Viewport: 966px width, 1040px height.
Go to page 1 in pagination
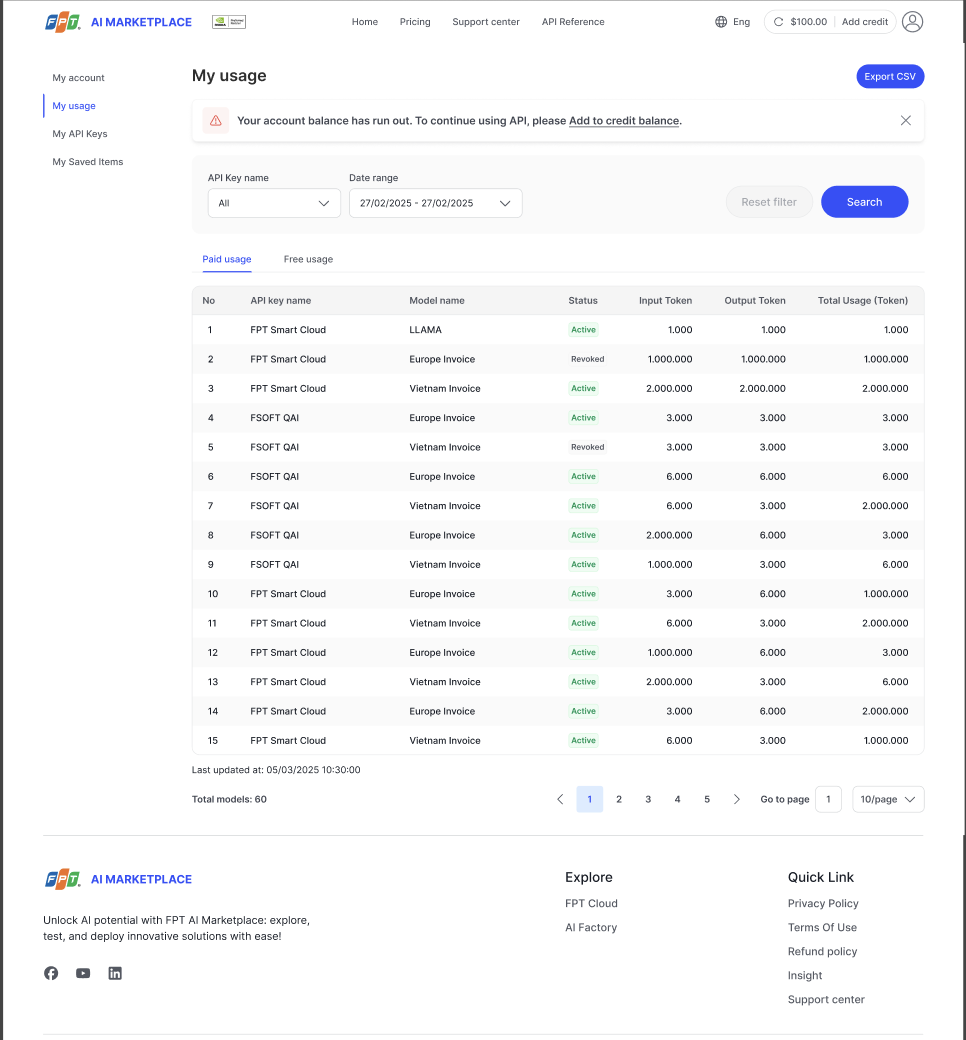point(589,799)
